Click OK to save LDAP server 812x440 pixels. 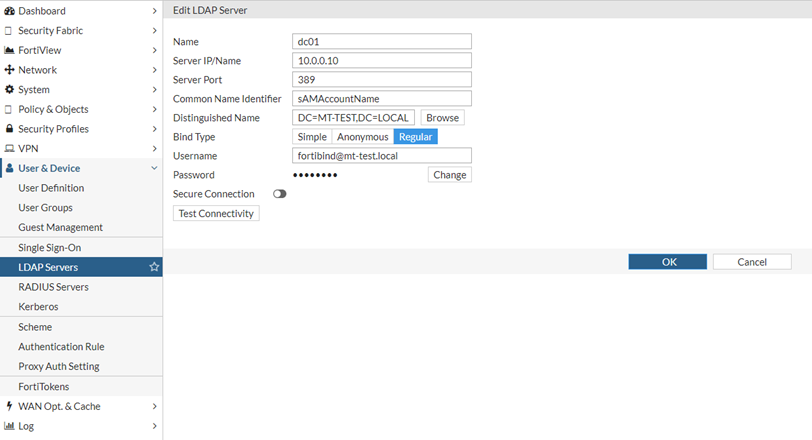coord(667,262)
